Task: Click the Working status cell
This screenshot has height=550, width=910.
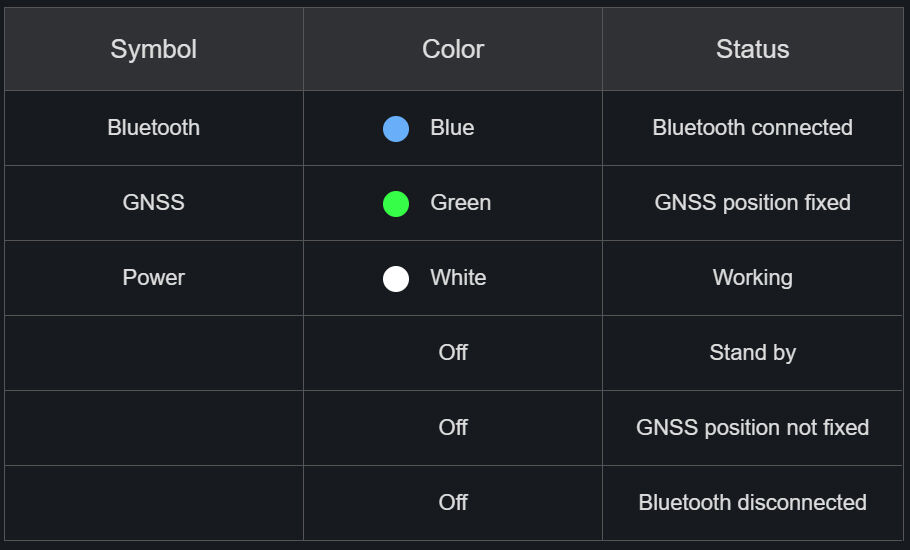Action: (752, 278)
